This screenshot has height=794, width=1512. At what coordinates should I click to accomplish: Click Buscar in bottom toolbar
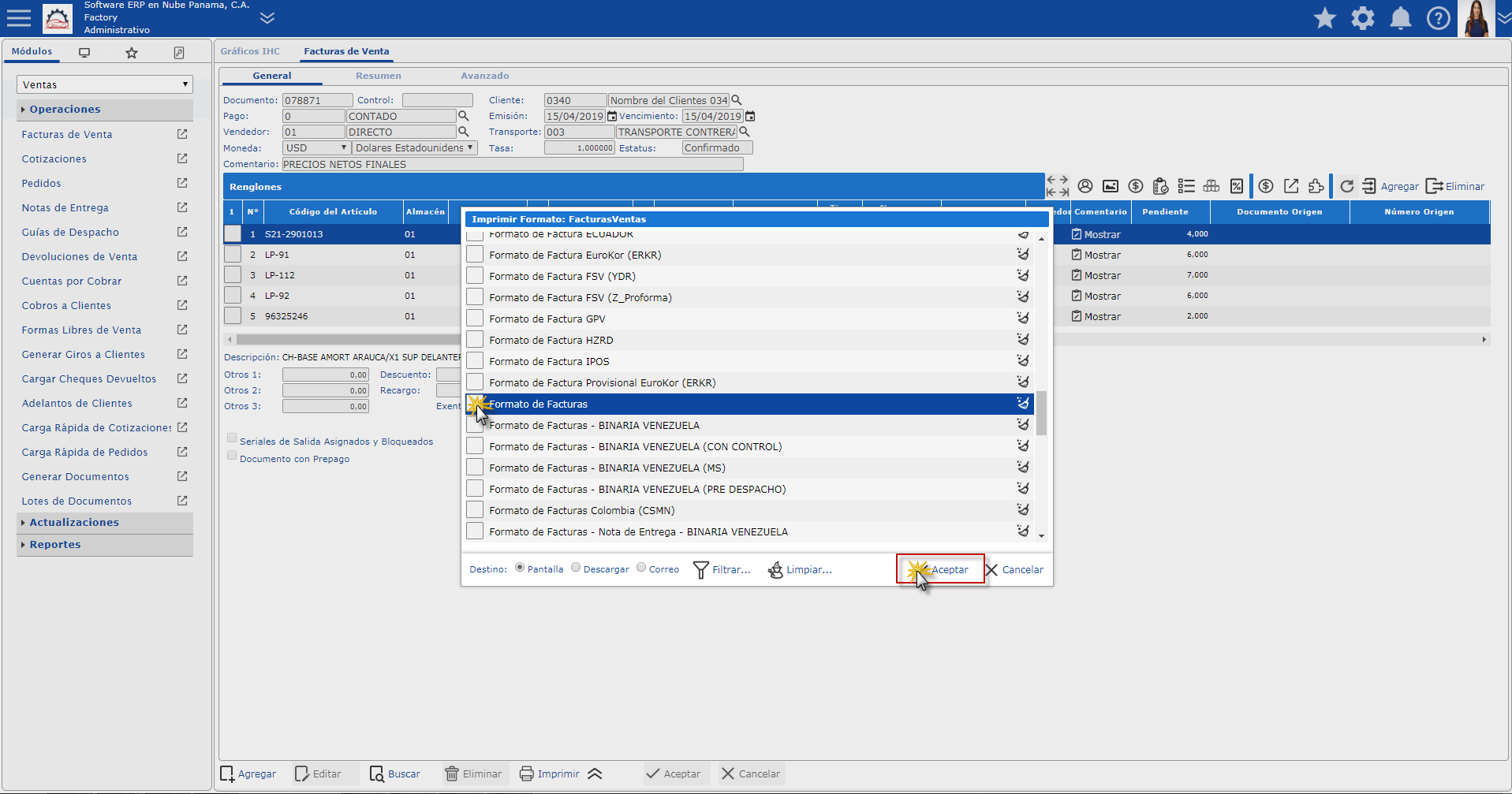pos(395,773)
